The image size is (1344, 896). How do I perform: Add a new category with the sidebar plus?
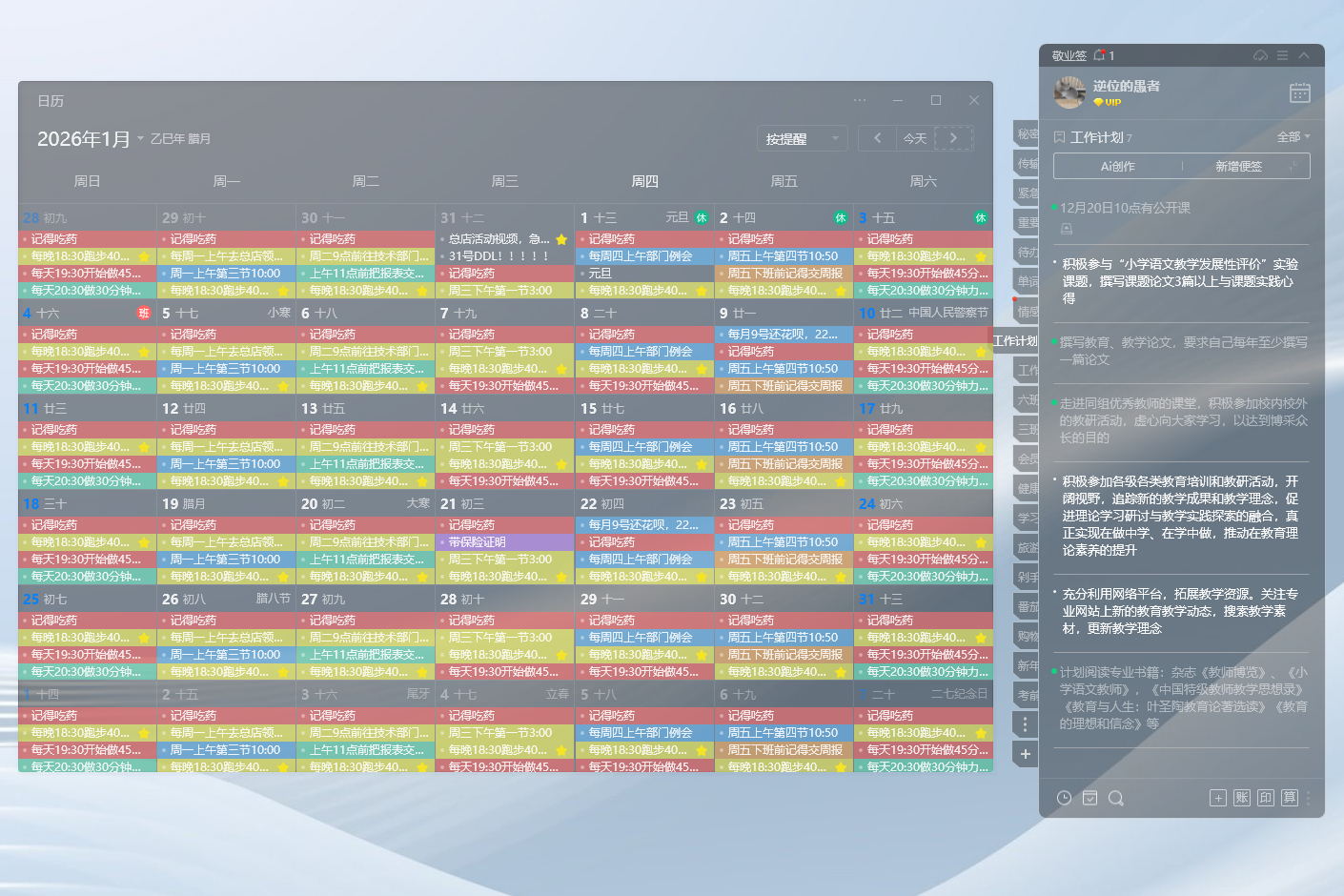pos(1025,754)
